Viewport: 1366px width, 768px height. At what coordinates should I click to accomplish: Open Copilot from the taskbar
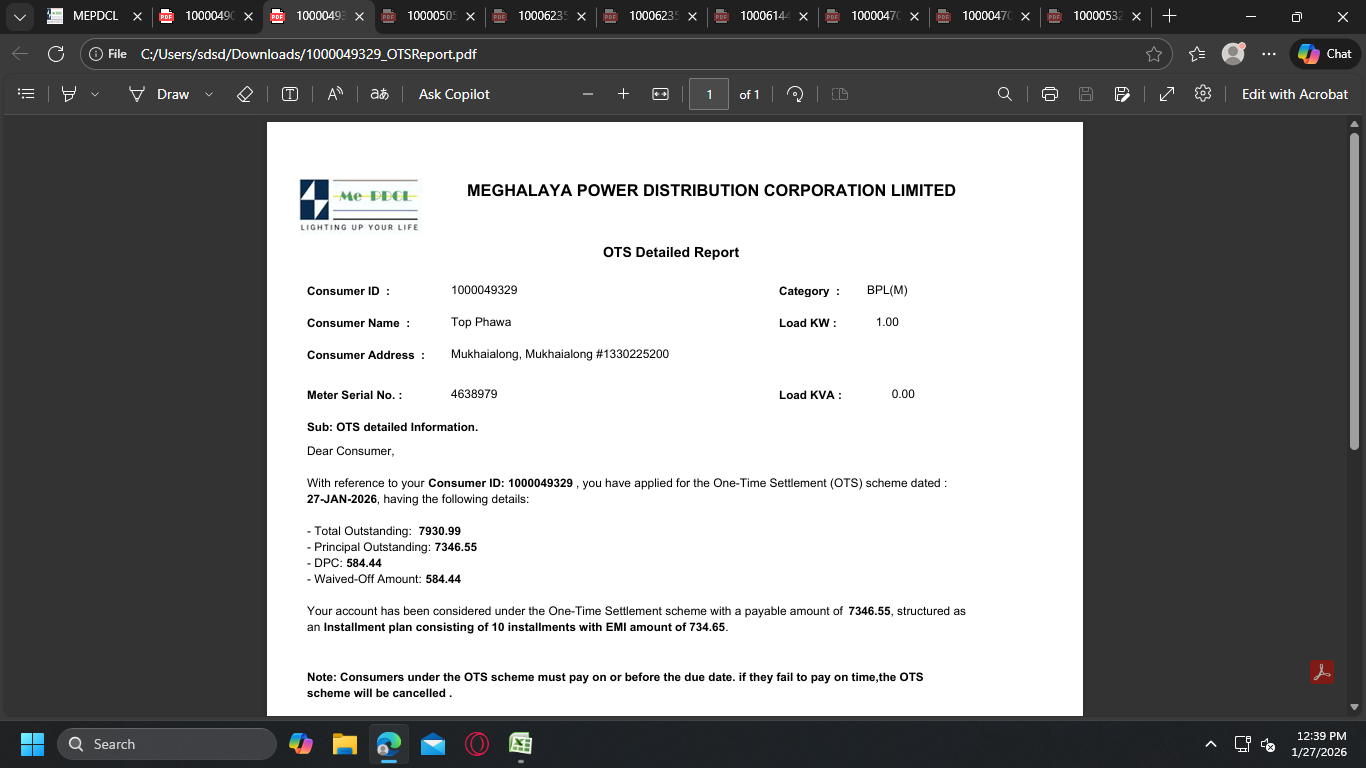[x=300, y=744]
